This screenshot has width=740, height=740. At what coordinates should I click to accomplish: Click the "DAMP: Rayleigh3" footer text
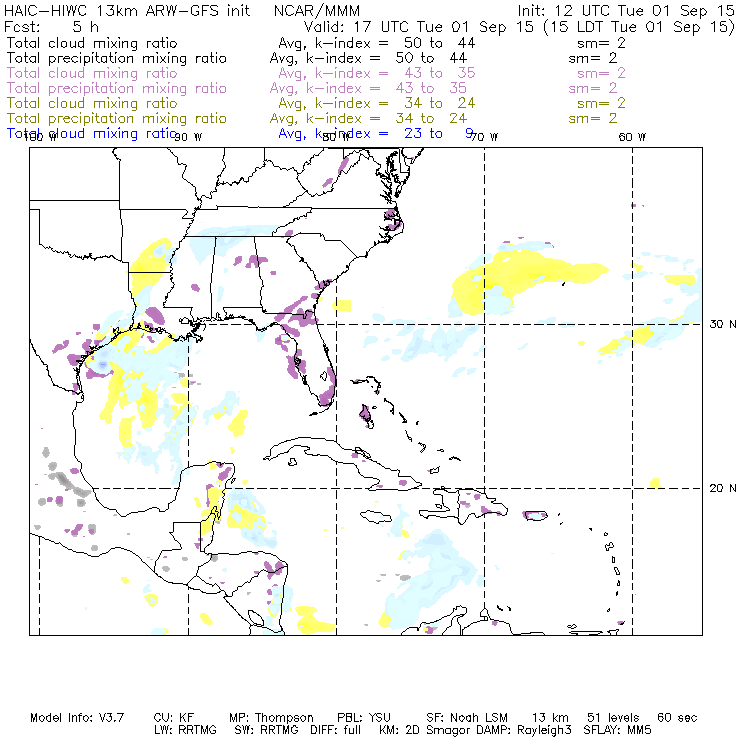pyautogui.click(x=523, y=730)
